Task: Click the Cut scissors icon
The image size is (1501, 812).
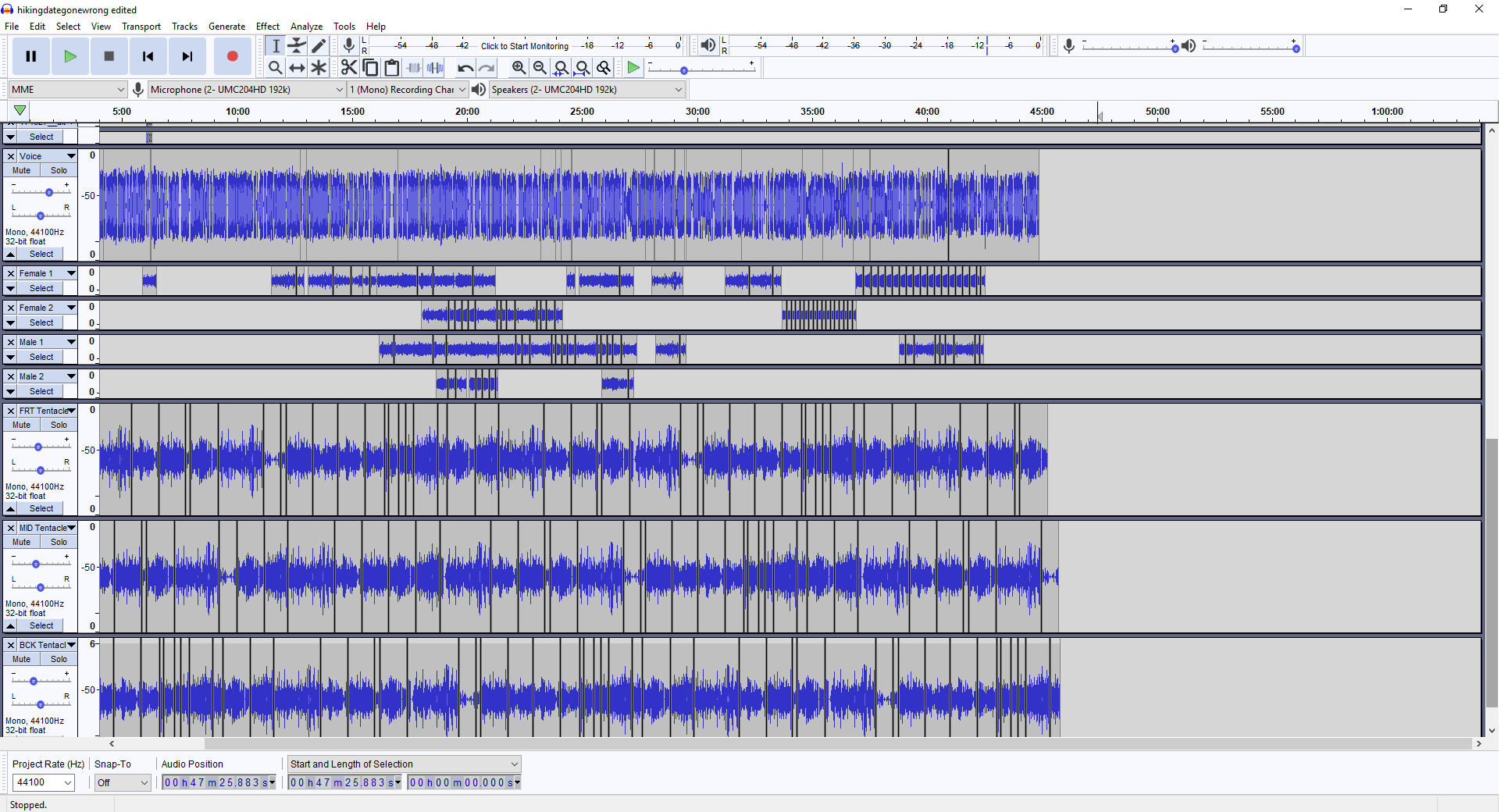Action: pos(348,68)
